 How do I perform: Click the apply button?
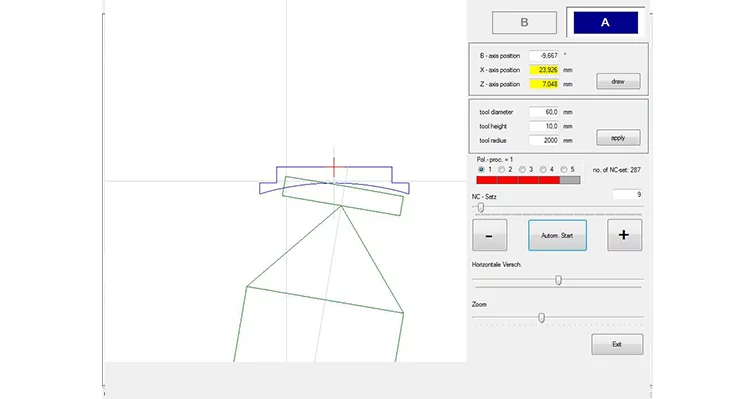tap(618, 138)
